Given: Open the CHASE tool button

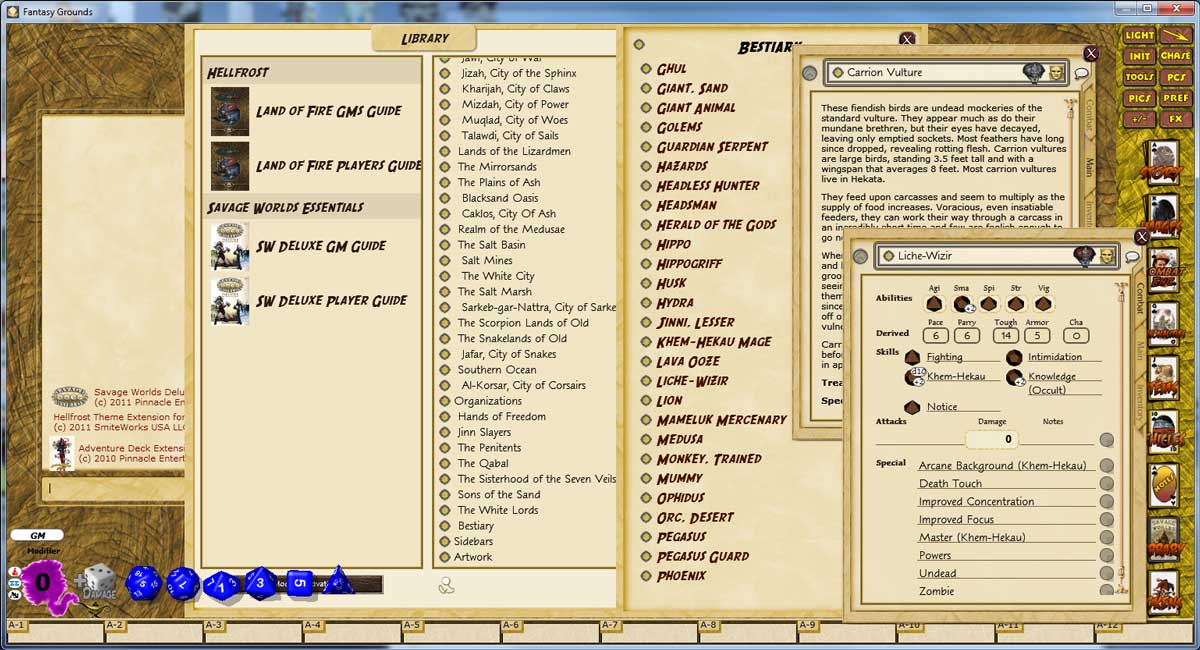Looking at the screenshot, I should 1176,56.
